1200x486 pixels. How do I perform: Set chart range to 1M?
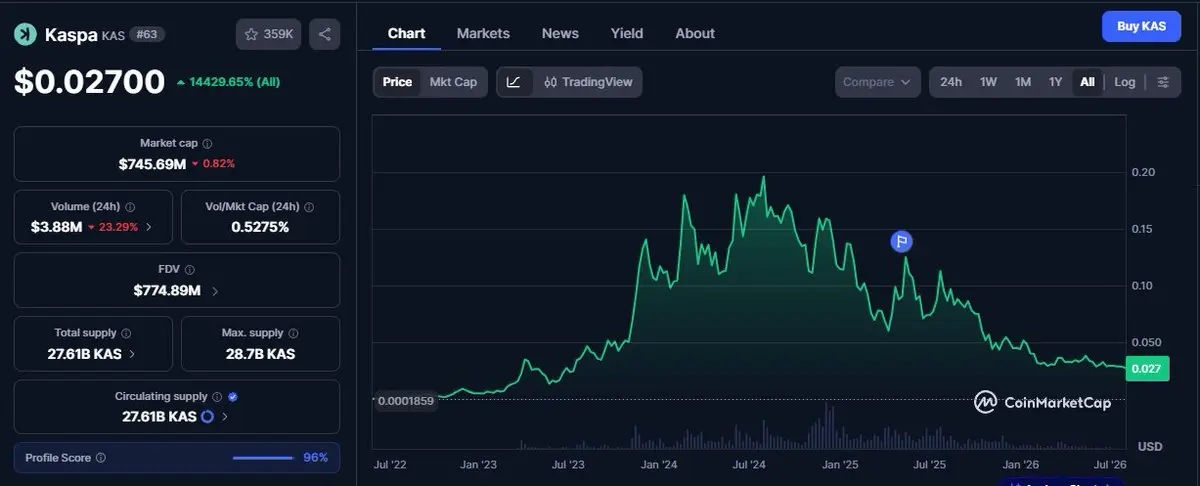tap(1023, 82)
